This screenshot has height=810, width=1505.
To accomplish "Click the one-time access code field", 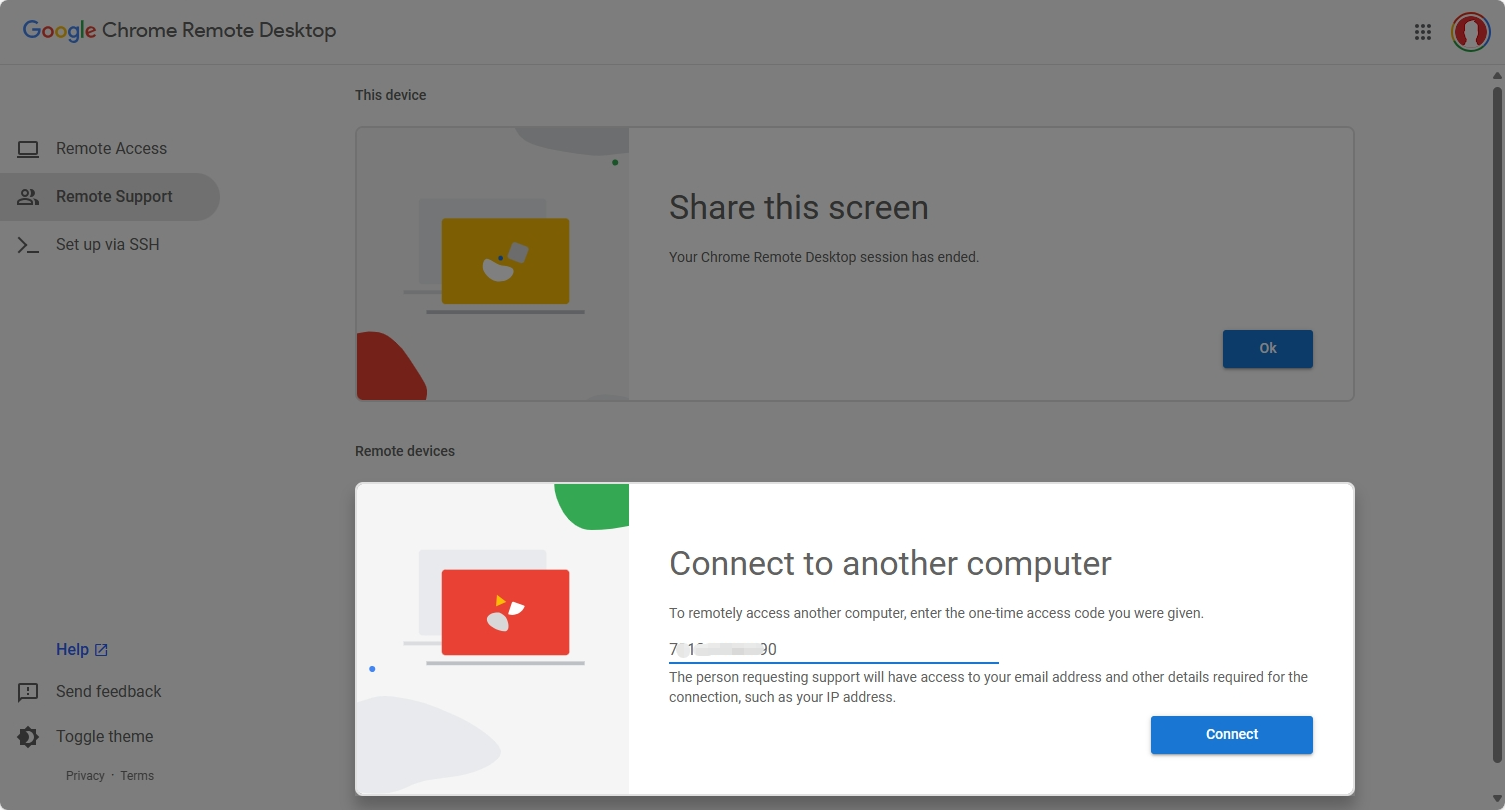I will click(834, 649).
